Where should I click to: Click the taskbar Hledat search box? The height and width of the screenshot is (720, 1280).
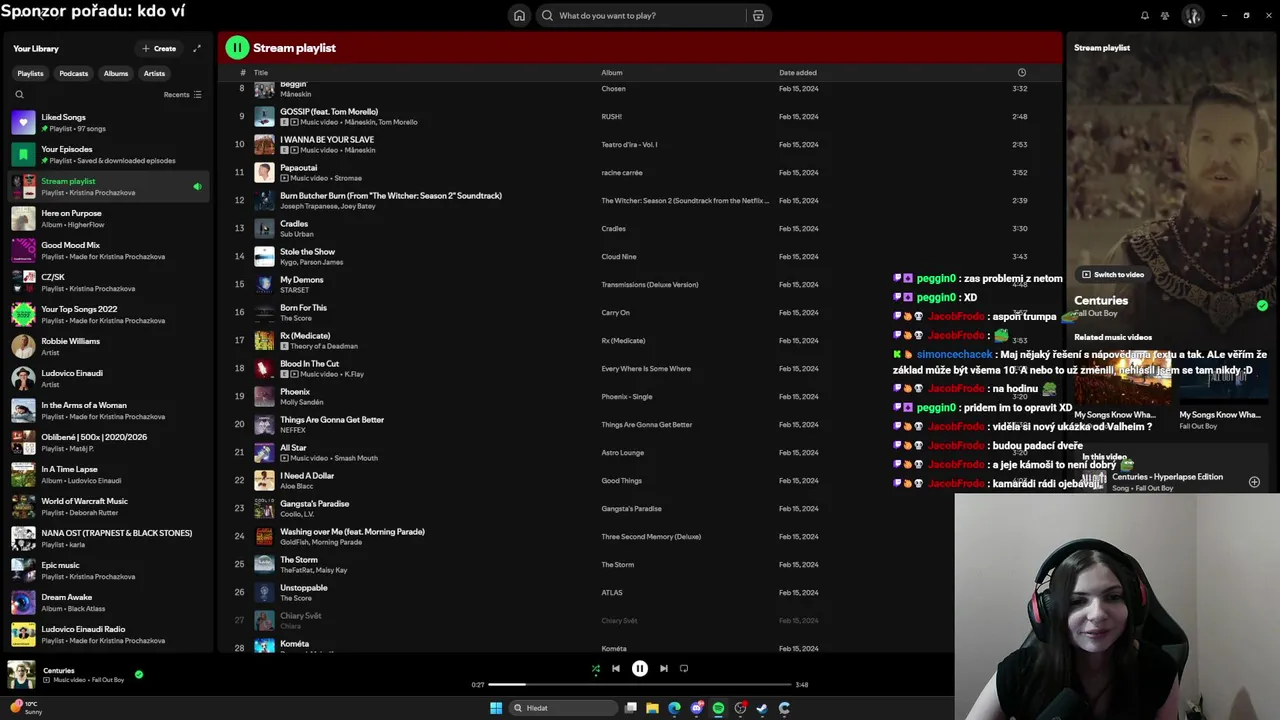[x=563, y=708]
